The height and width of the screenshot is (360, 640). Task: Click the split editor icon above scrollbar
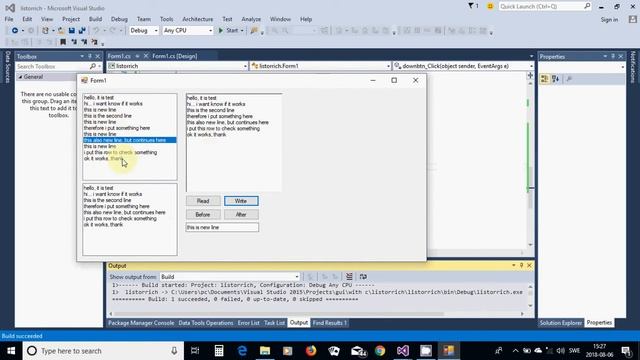[530, 76]
